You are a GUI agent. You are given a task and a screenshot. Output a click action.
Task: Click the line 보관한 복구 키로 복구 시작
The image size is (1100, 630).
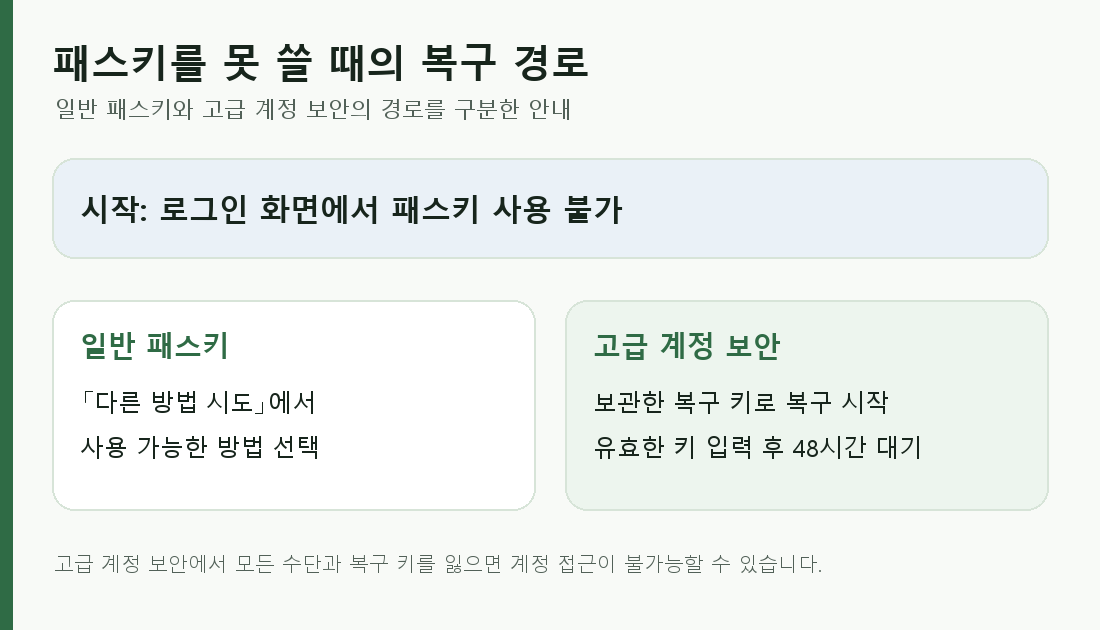pos(741,402)
